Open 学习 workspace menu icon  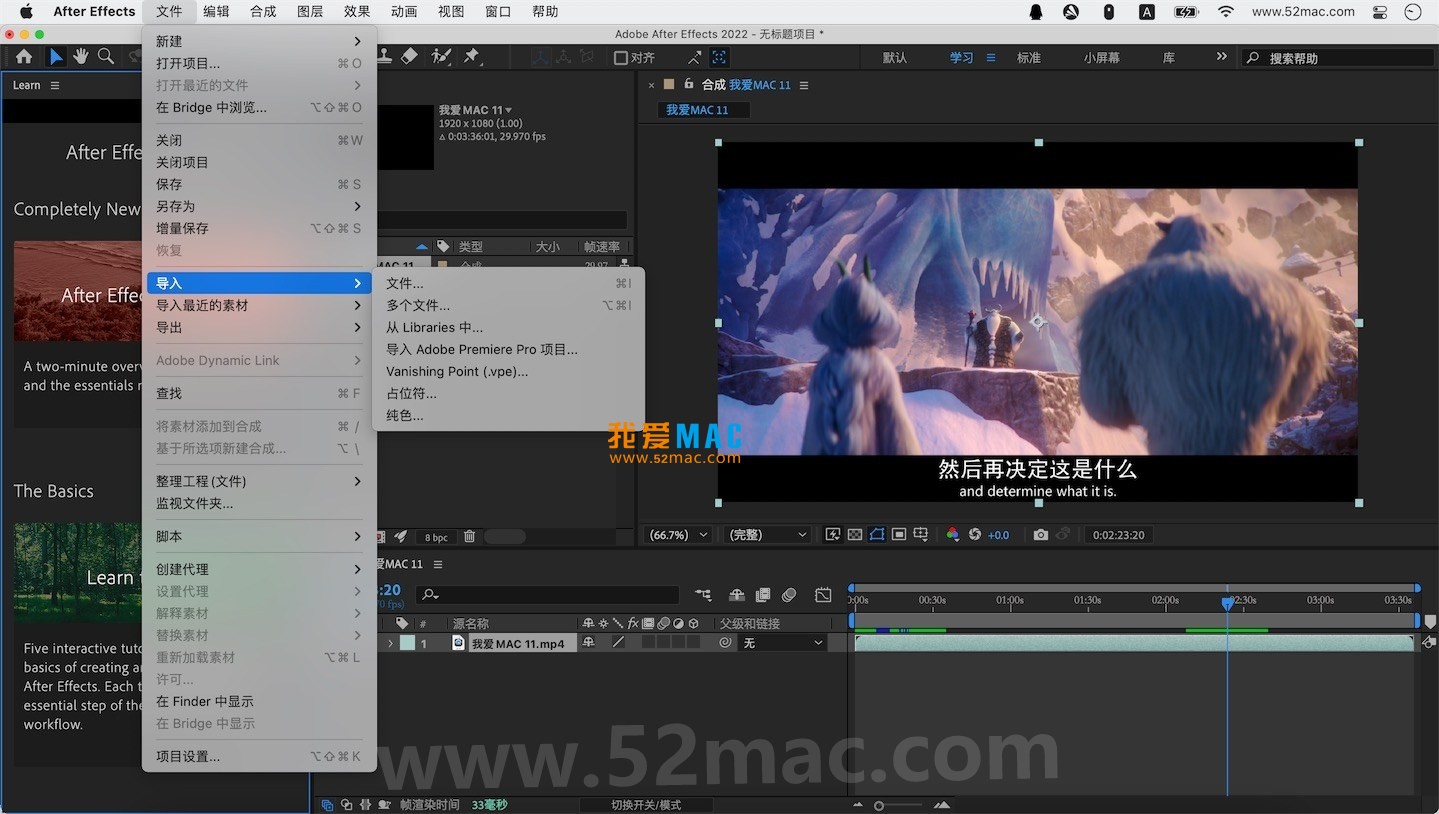tap(991, 58)
